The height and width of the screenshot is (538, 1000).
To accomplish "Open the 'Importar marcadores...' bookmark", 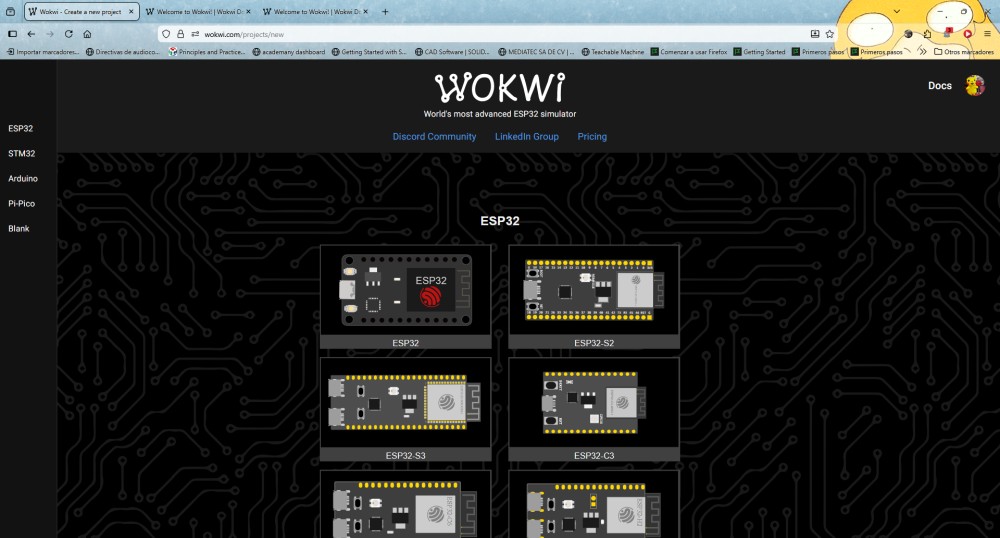I will (43, 52).
